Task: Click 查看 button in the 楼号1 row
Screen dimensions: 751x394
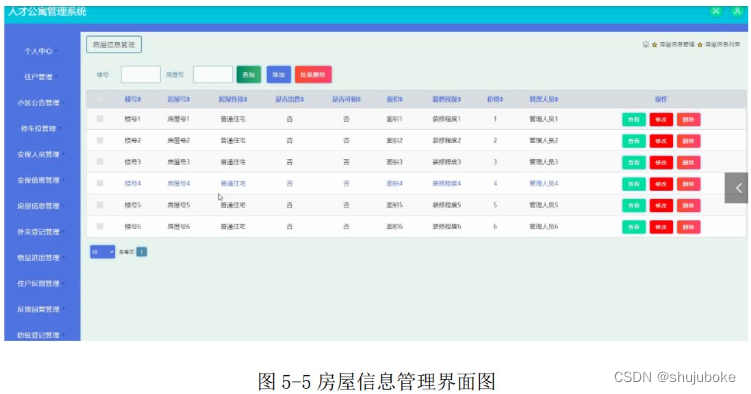Action: 634,119
